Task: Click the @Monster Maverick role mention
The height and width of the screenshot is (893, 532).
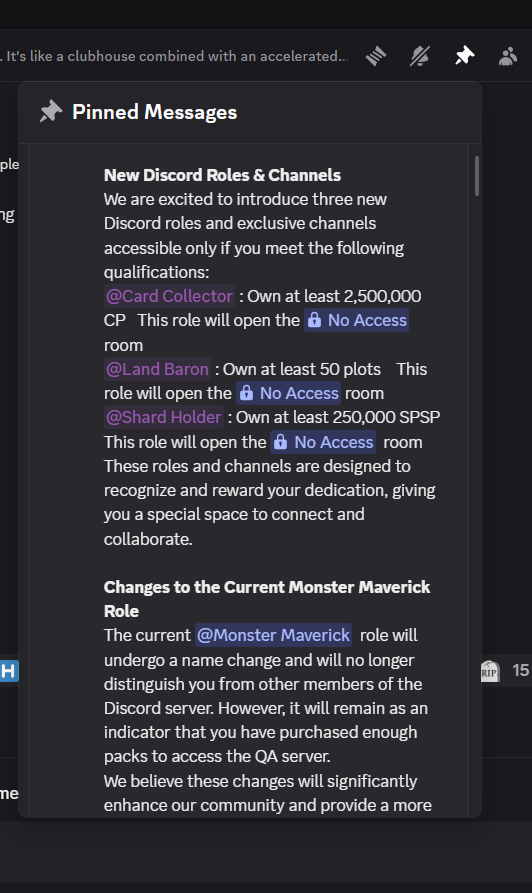Action: [x=273, y=635]
